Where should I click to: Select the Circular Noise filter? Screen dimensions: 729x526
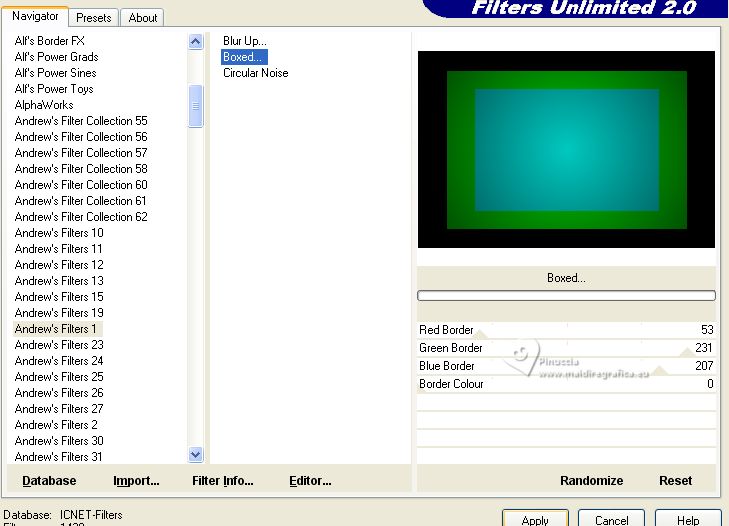255,73
